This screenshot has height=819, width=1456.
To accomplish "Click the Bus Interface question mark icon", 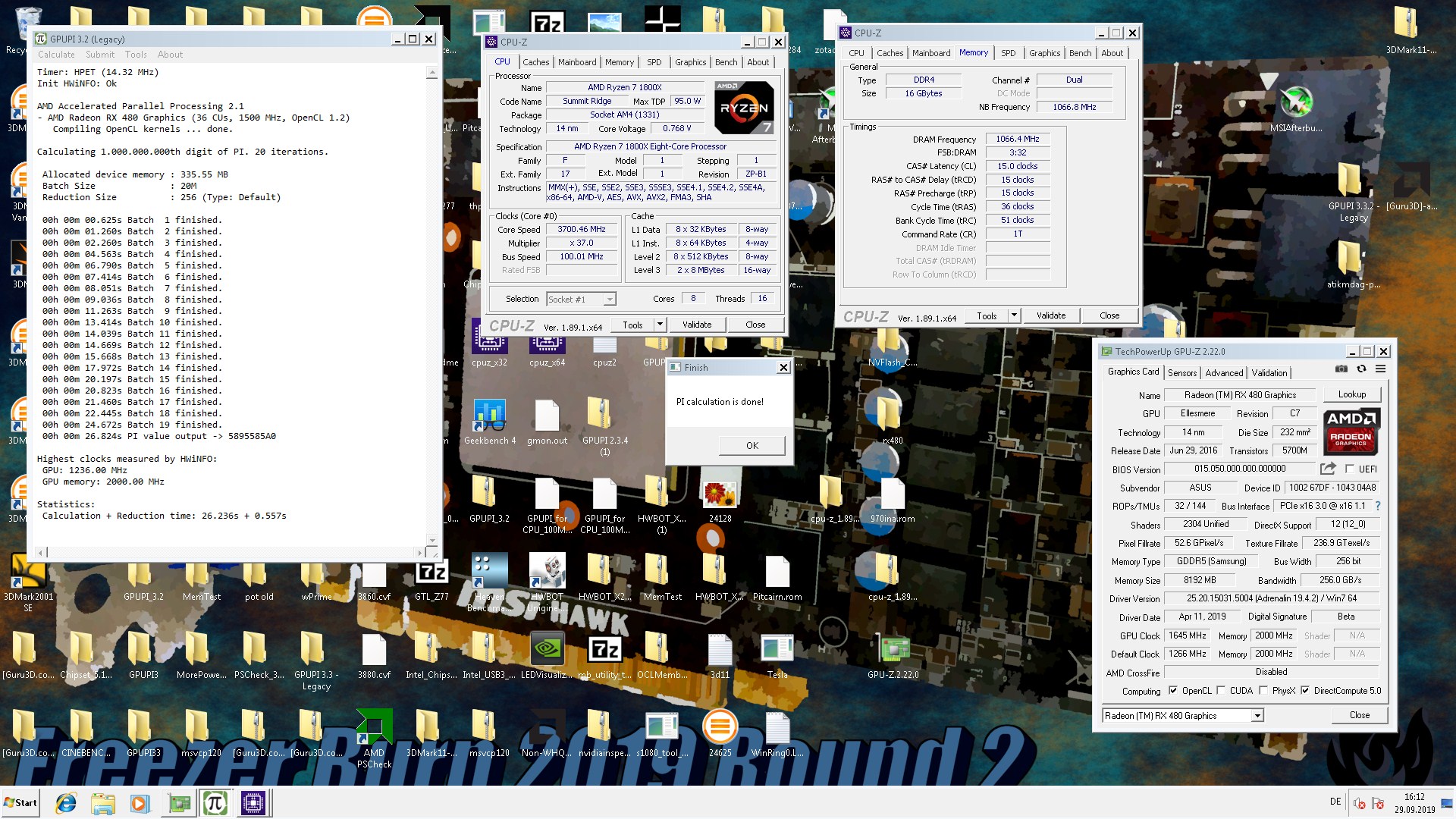I will 1377,506.
